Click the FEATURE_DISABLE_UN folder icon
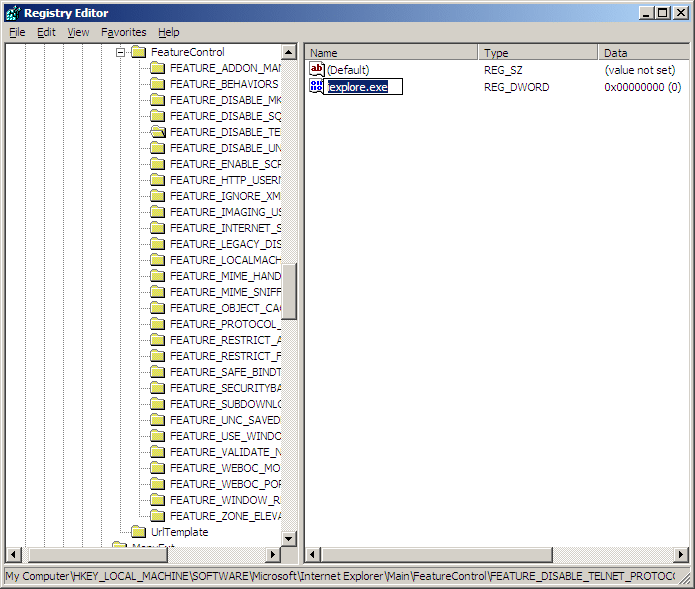The image size is (695, 589). (157, 148)
